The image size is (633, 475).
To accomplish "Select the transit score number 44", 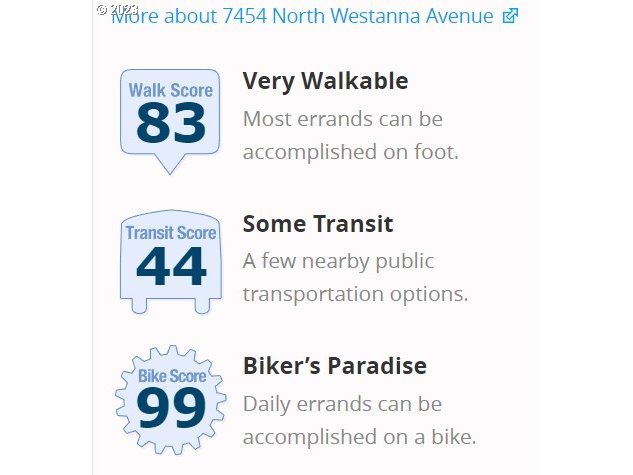I will (171, 267).
